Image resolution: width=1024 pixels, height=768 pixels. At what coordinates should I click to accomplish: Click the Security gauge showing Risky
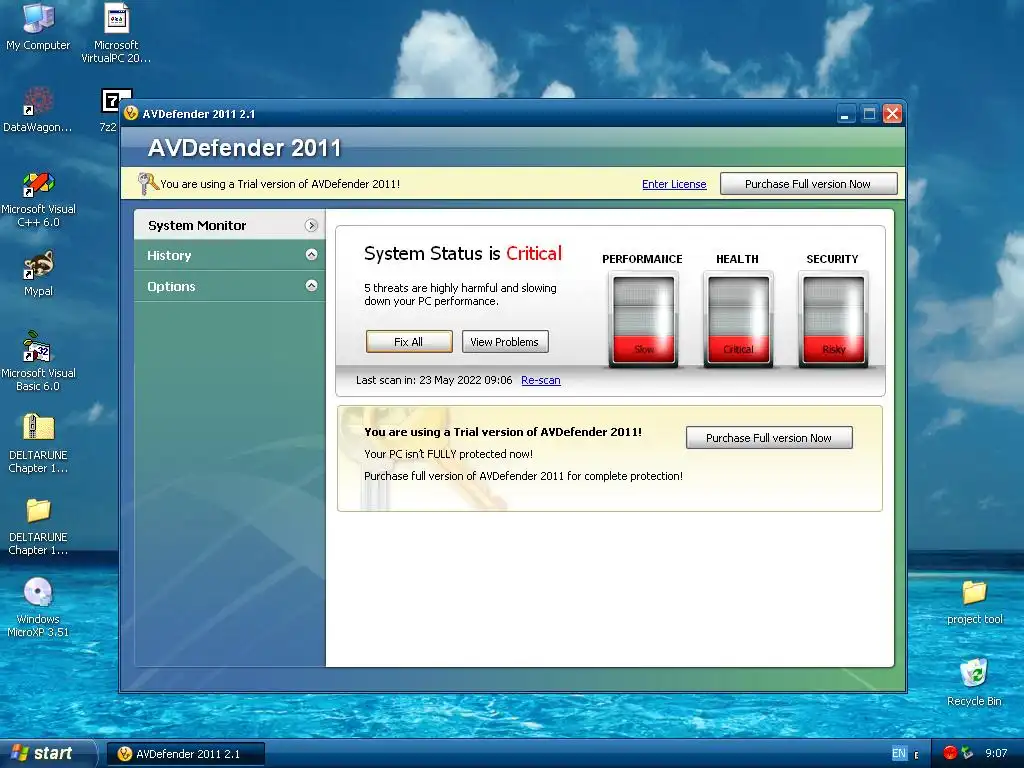click(833, 320)
